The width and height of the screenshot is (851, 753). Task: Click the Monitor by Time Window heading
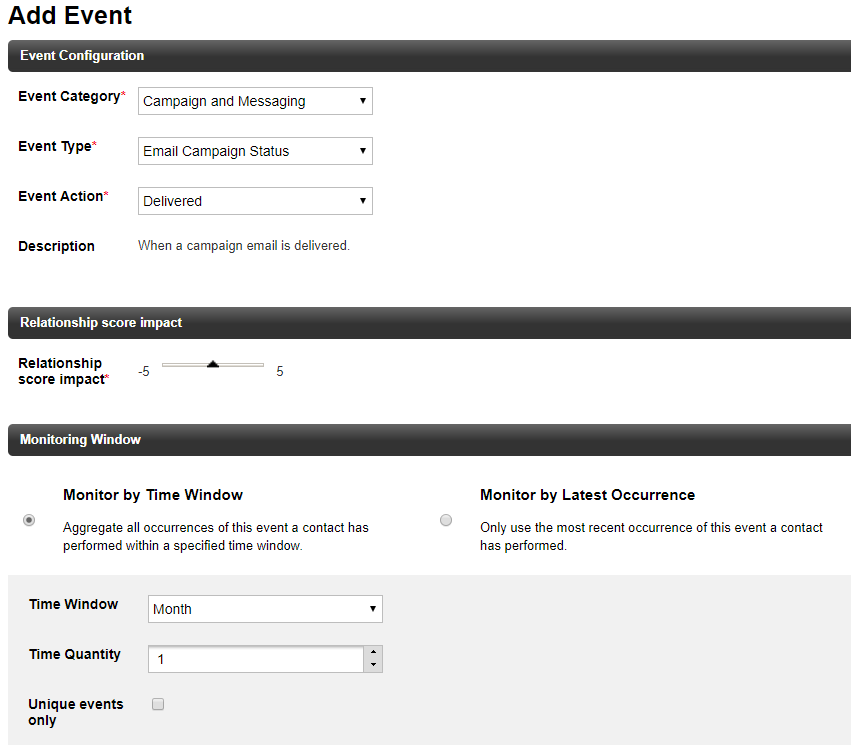click(153, 495)
